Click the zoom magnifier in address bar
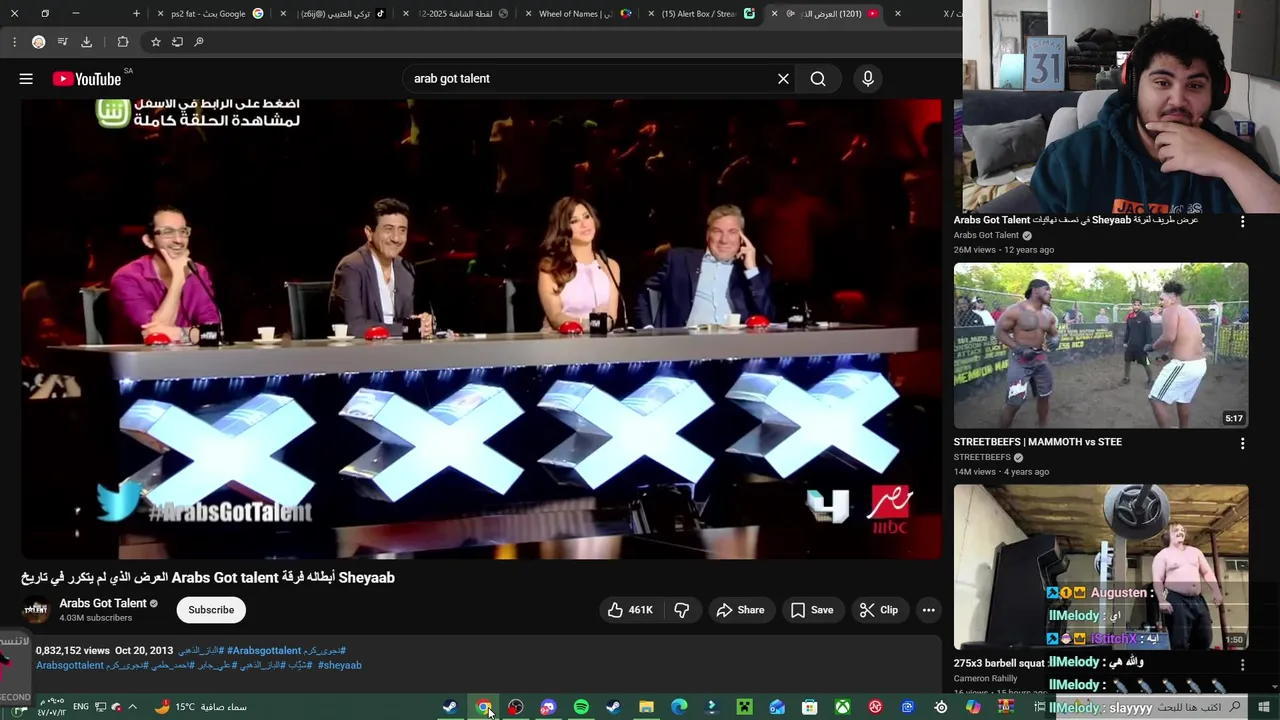This screenshot has width=1280, height=720. point(199,42)
